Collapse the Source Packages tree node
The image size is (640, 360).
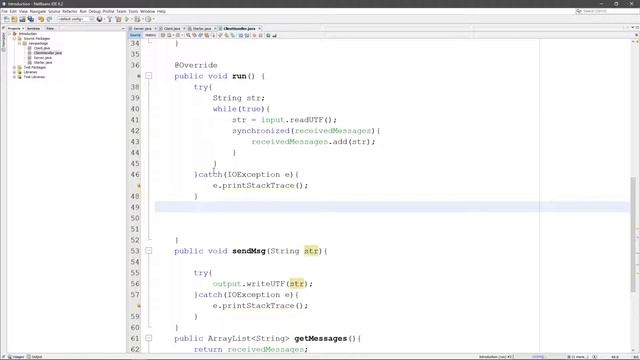[x=14, y=38]
